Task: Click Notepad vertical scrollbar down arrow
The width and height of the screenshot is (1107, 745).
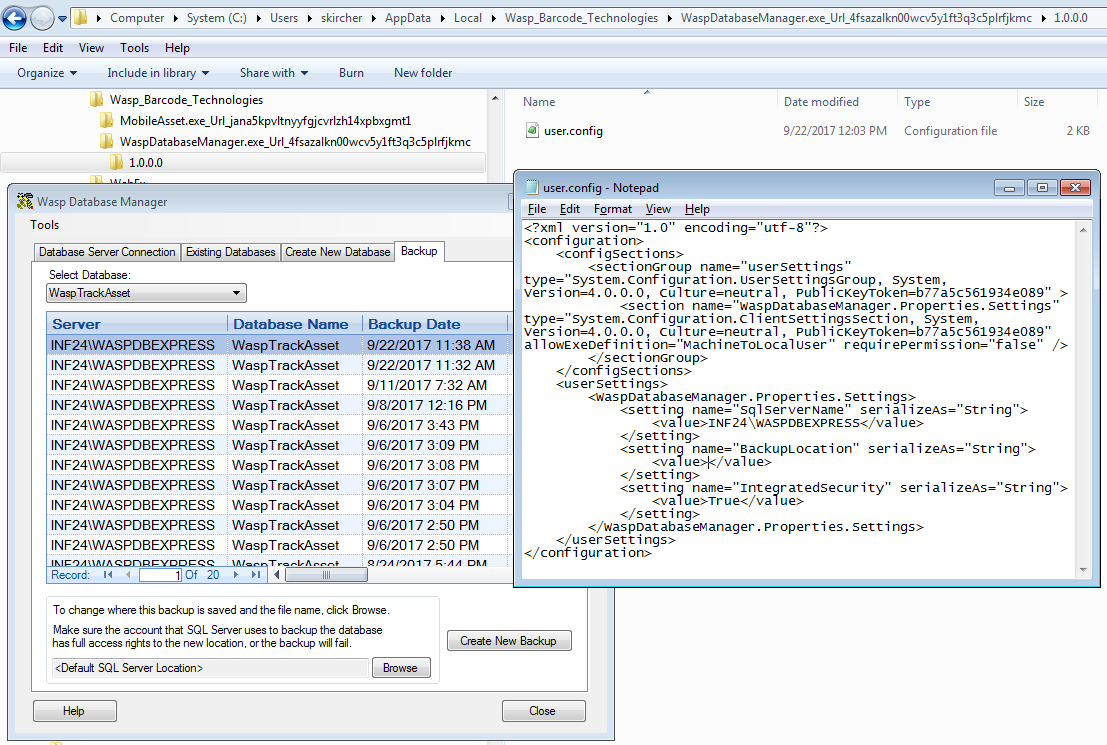Action: pyautogui.click(x=1083, y=570)
